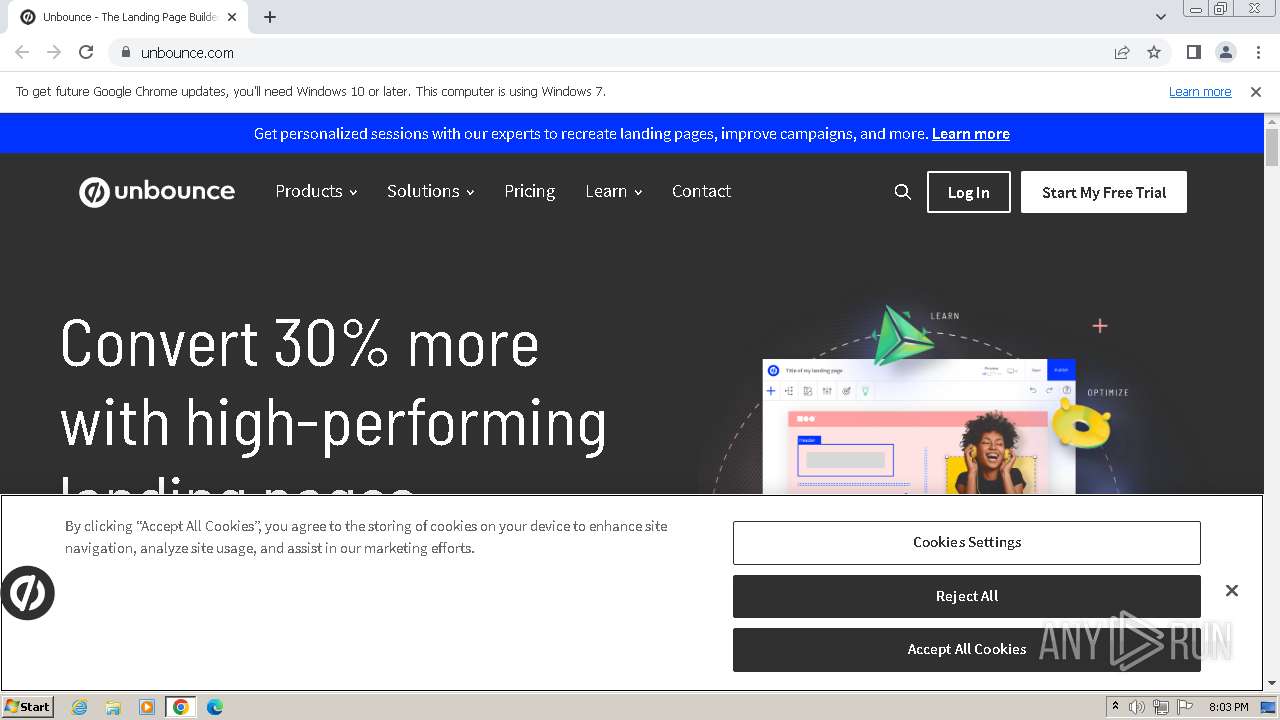The image size is (1280, 720).
Task: Click Accept All Cookies
Action: click(966, 649)
